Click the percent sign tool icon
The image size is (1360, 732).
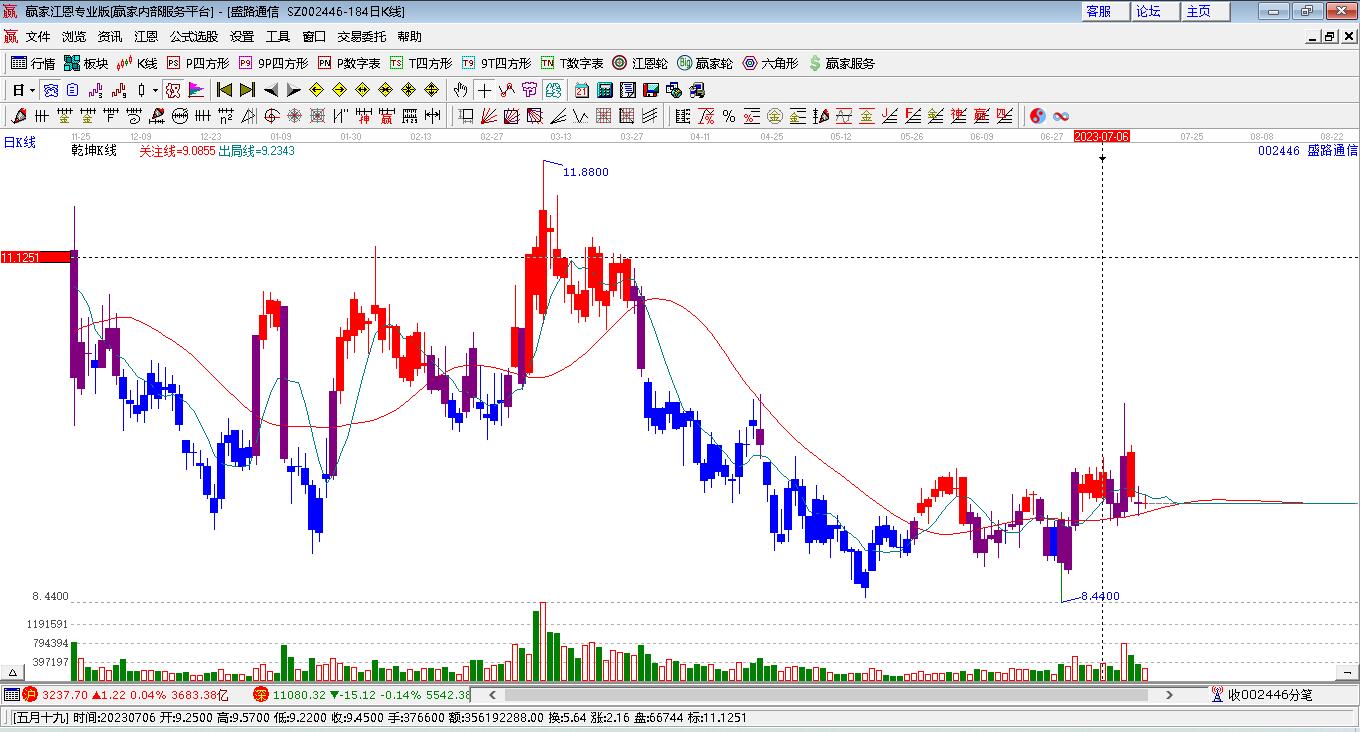pos(729,116)
